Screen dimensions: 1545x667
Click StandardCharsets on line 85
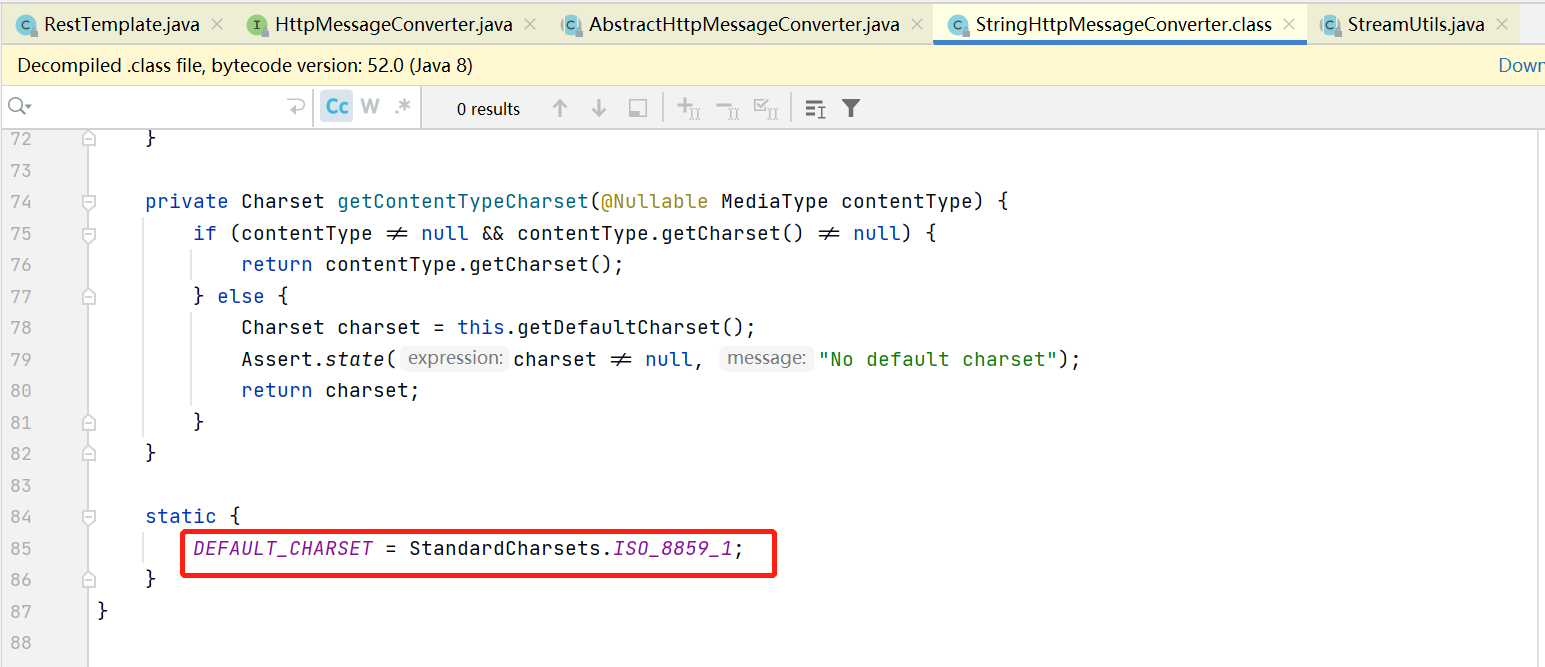click(x=505, y=549)
